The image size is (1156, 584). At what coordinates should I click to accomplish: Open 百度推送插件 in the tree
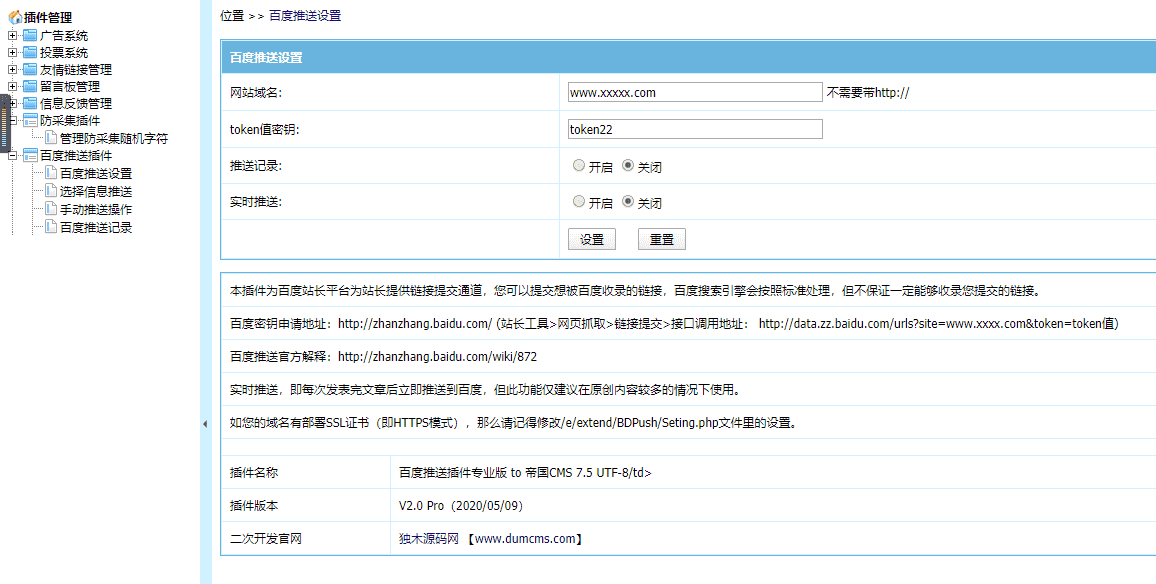(76, 156)
